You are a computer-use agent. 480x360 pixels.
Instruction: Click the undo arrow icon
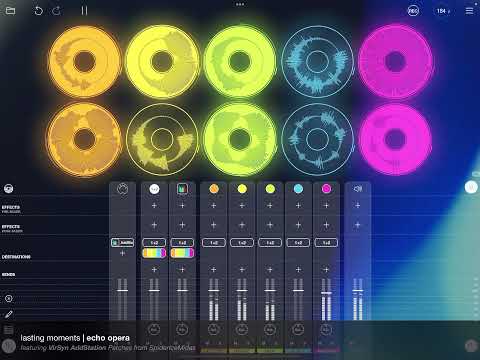pos(38,11)
